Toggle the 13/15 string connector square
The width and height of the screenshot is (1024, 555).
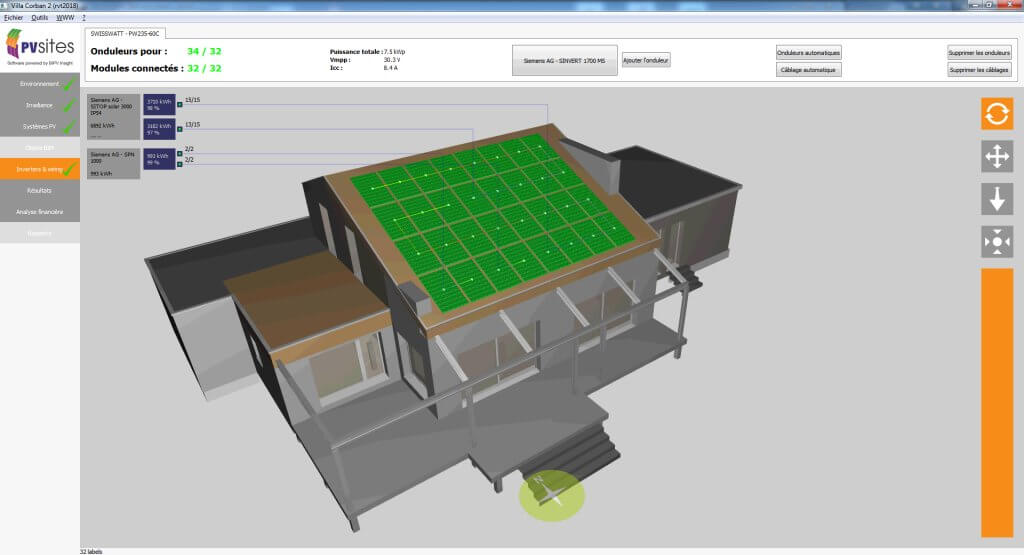180,128
